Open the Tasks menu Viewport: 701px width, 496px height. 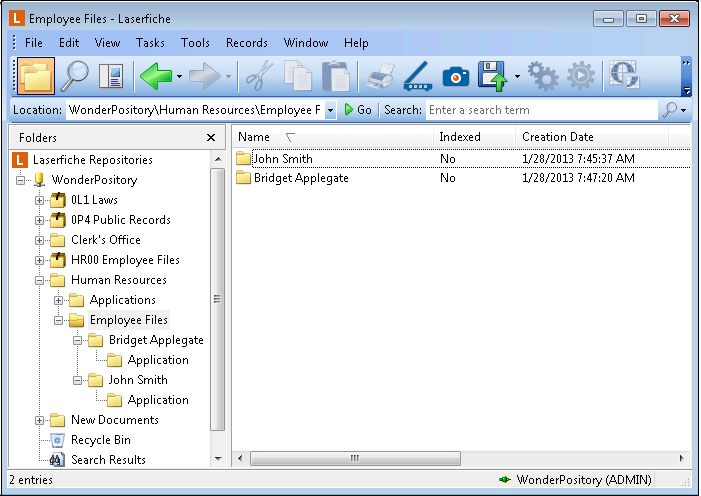(150, 43)
